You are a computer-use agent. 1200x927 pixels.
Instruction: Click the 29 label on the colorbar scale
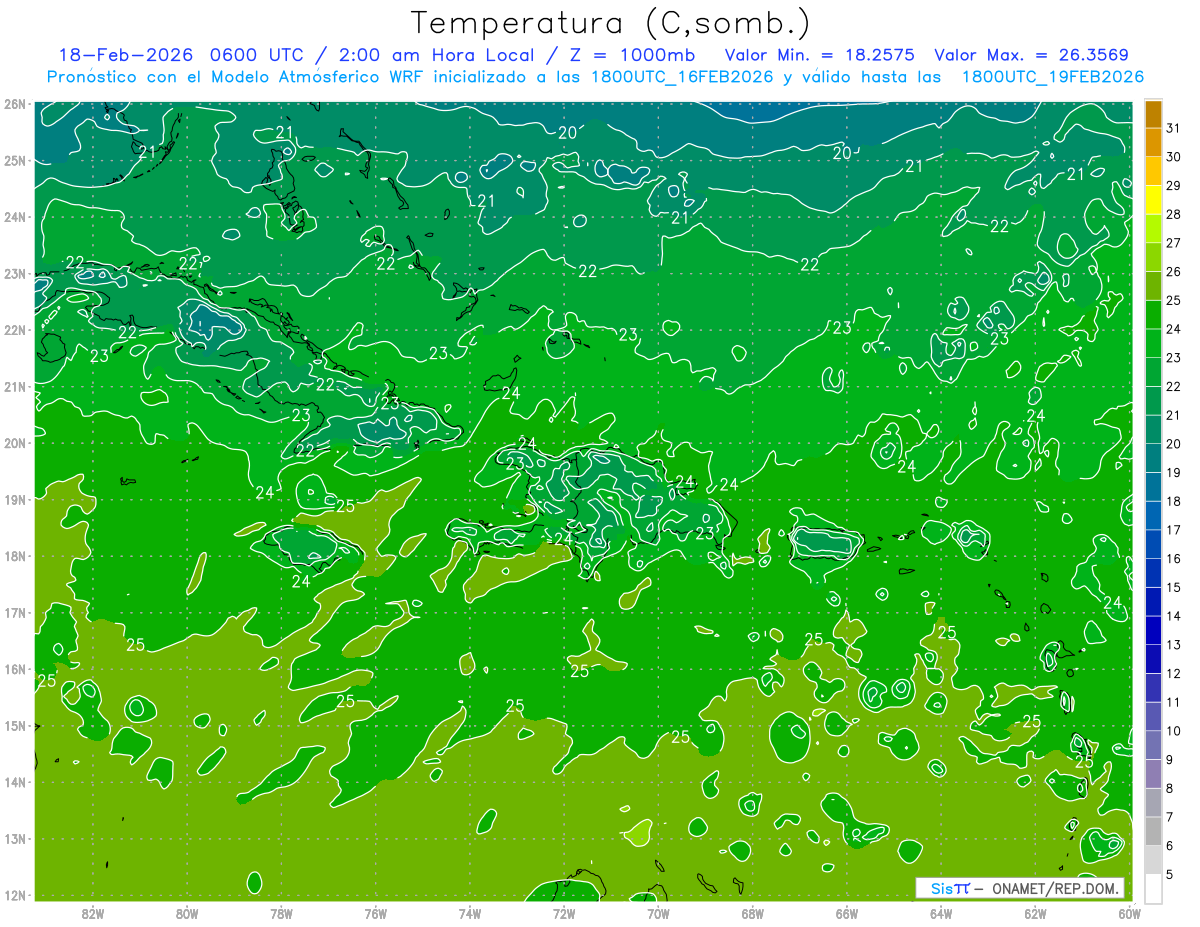1174,186
